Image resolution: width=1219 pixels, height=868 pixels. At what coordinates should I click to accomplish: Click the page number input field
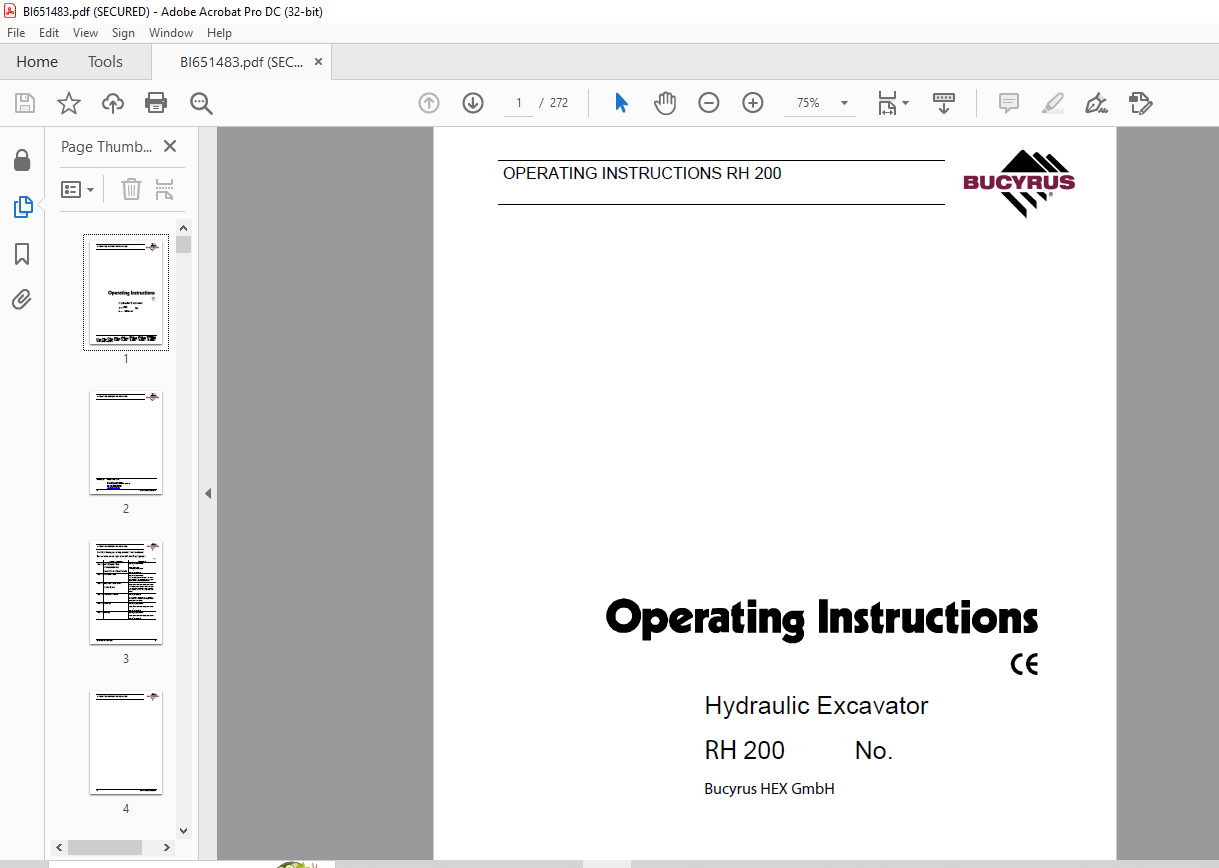click(x=519, y=103)
